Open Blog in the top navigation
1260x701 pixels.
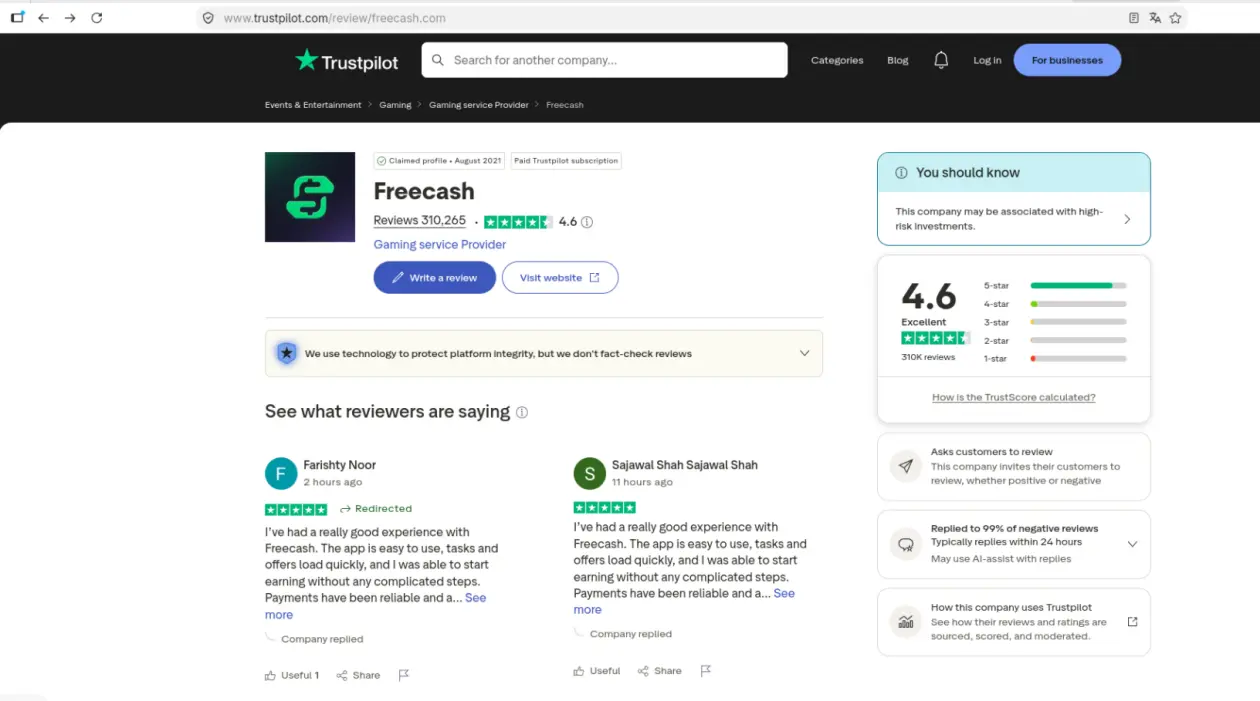click(x=898, y=60)
